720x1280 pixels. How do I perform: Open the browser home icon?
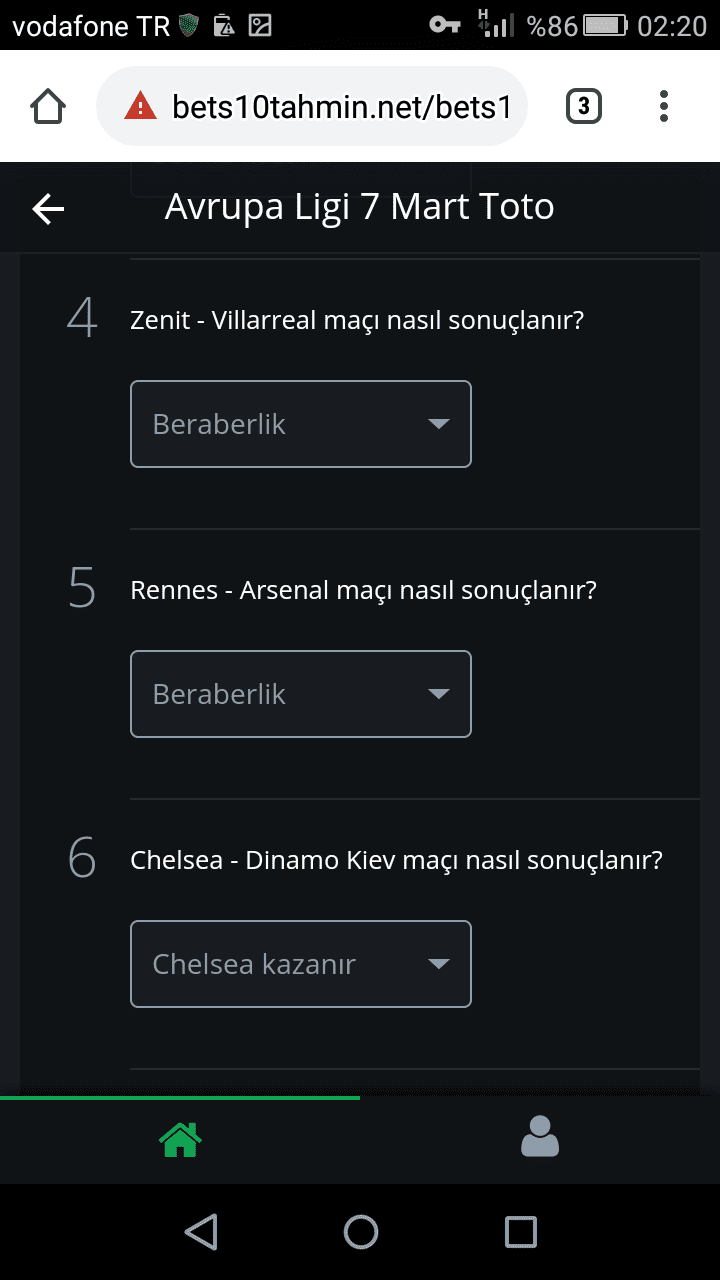pos(48,106)
